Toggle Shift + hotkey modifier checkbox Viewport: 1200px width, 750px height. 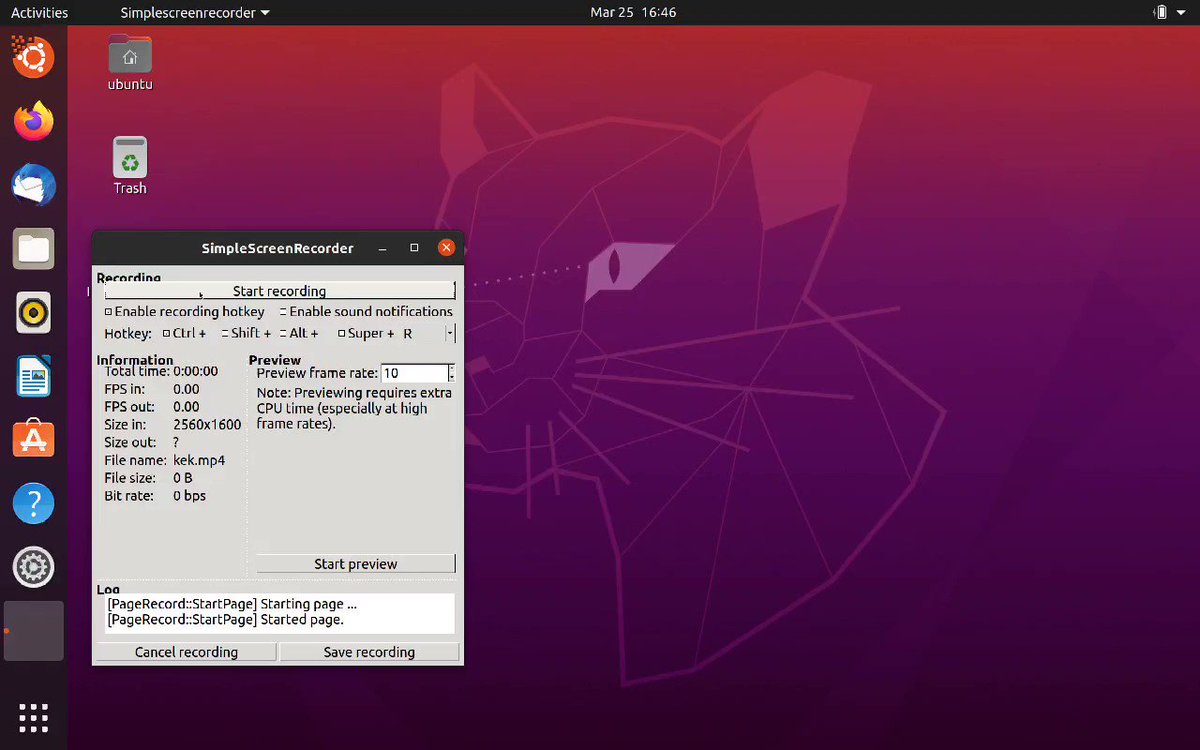coord(246,333)
